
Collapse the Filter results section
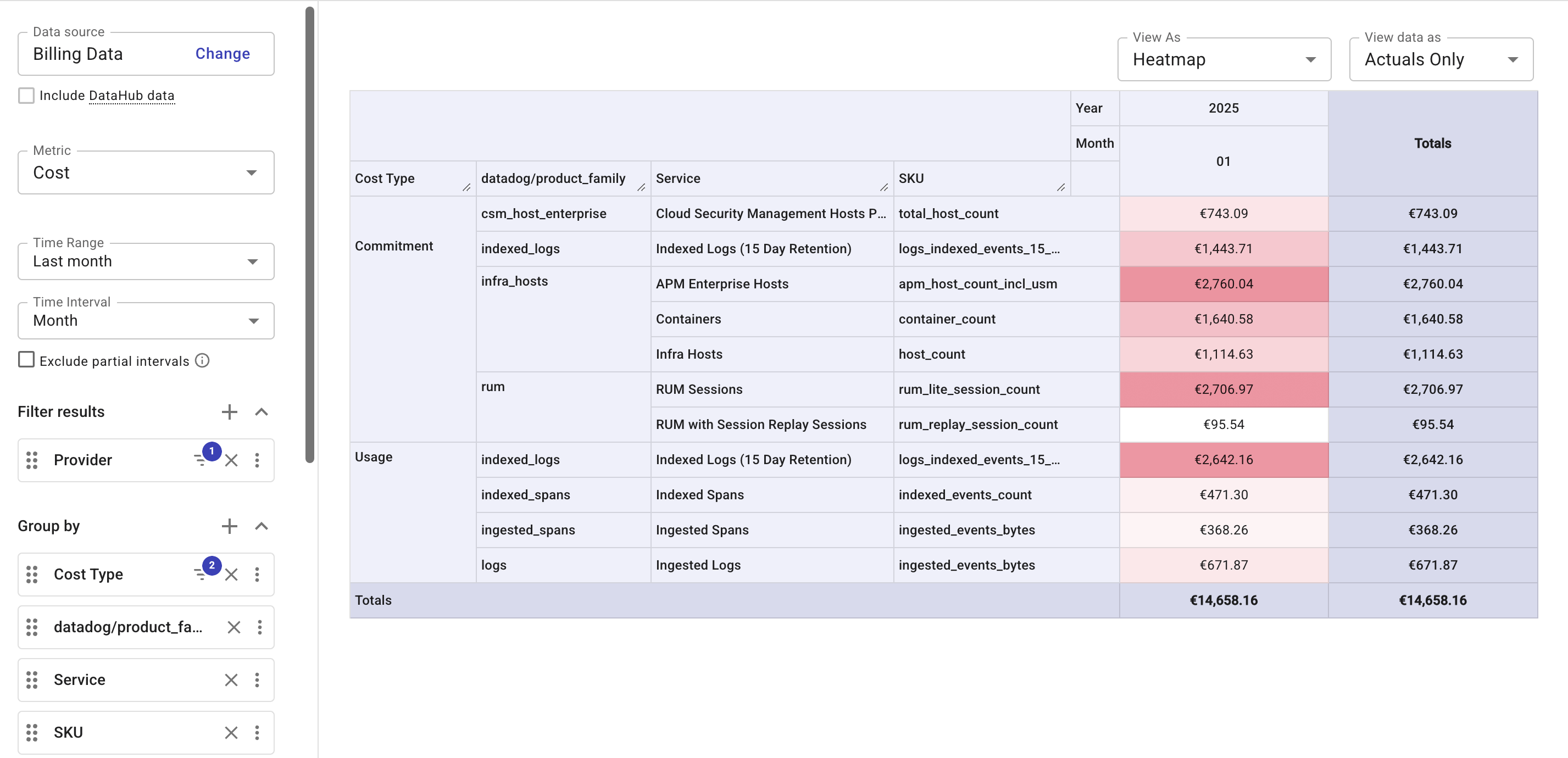[261, 412]
